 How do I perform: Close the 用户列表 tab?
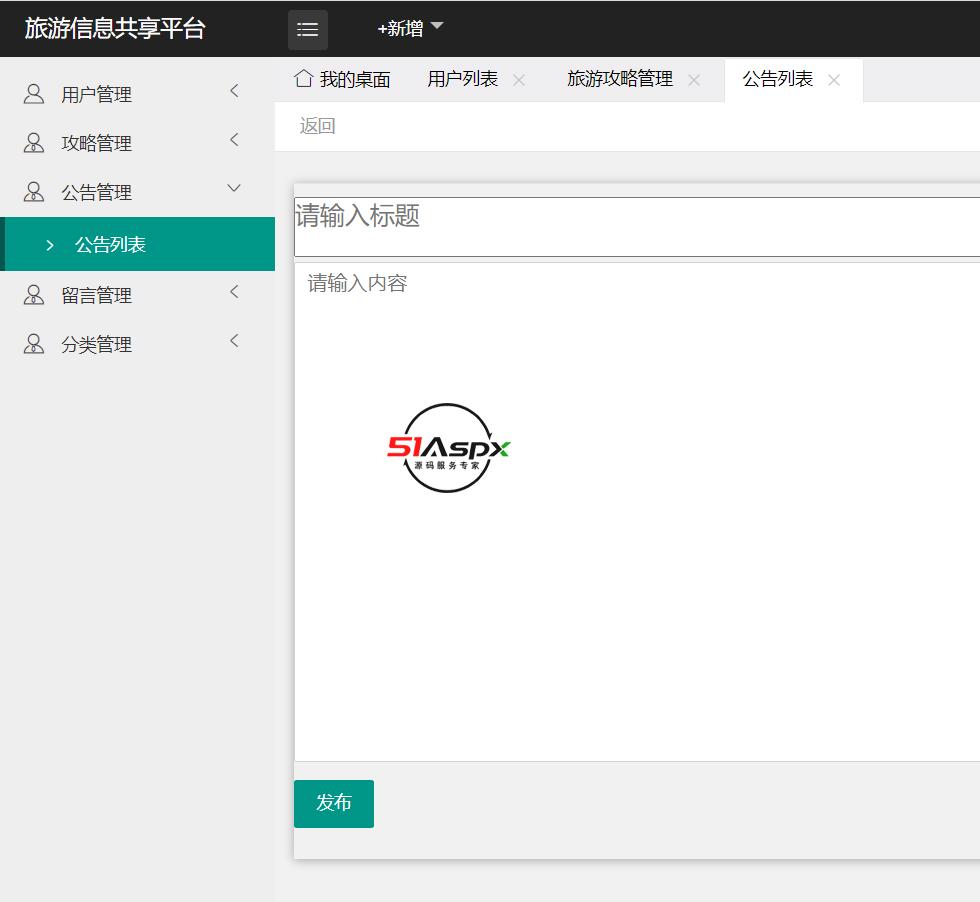coord(519,80)
